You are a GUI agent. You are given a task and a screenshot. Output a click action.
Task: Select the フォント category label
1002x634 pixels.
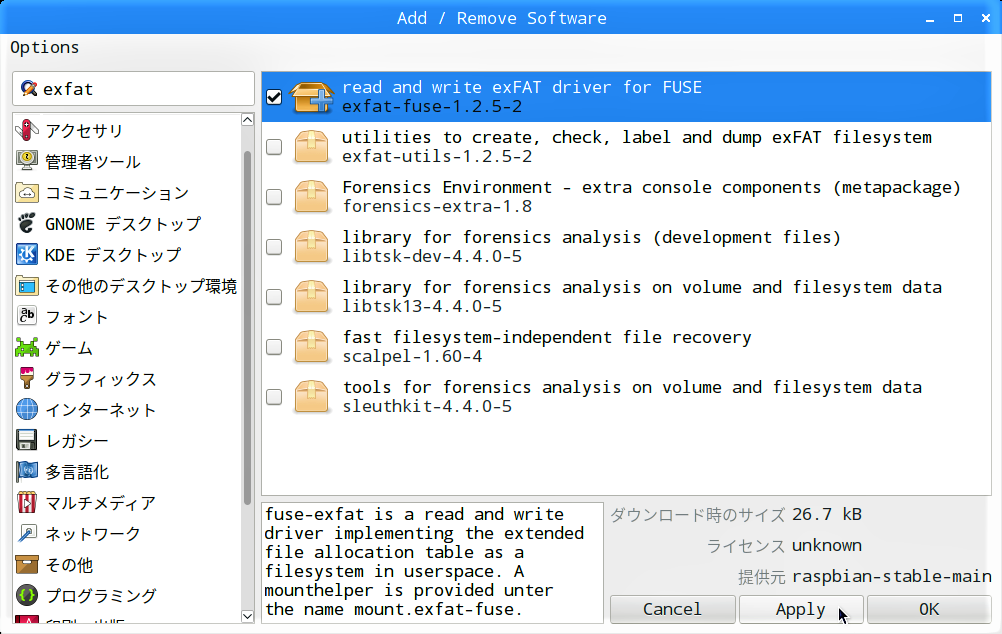[x=77, y=317]
